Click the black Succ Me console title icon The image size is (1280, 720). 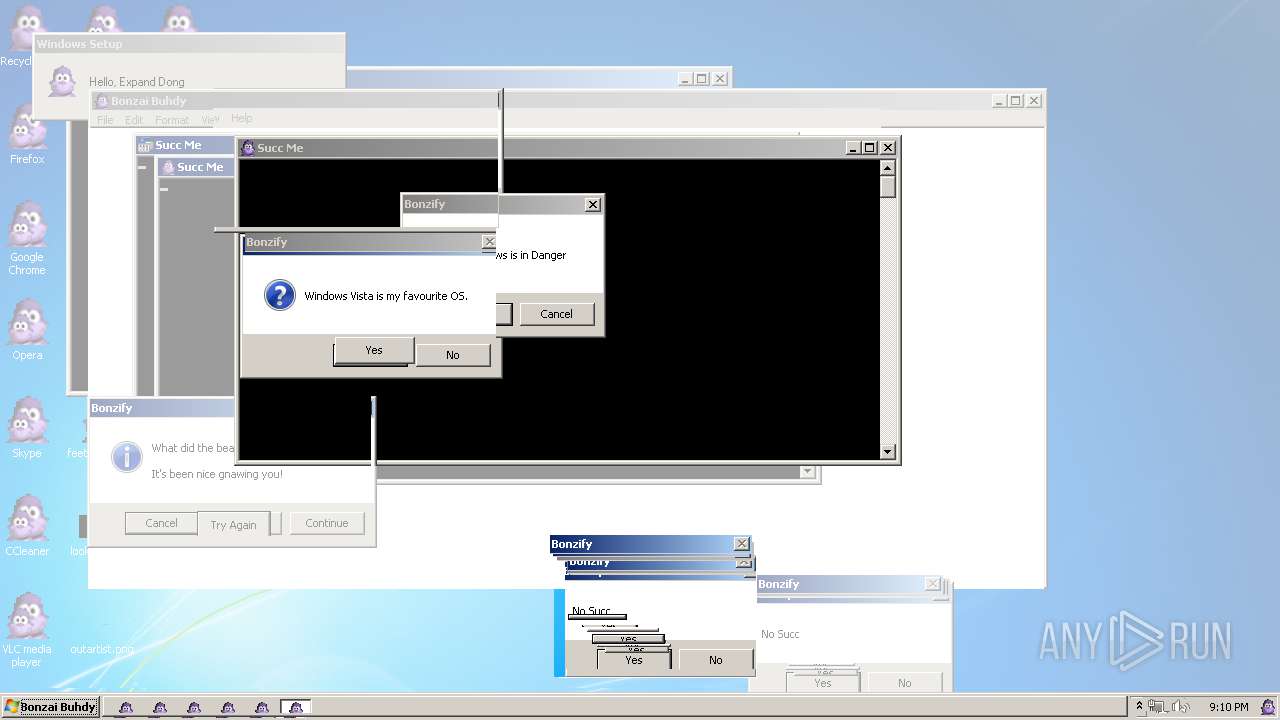[247, 148]
